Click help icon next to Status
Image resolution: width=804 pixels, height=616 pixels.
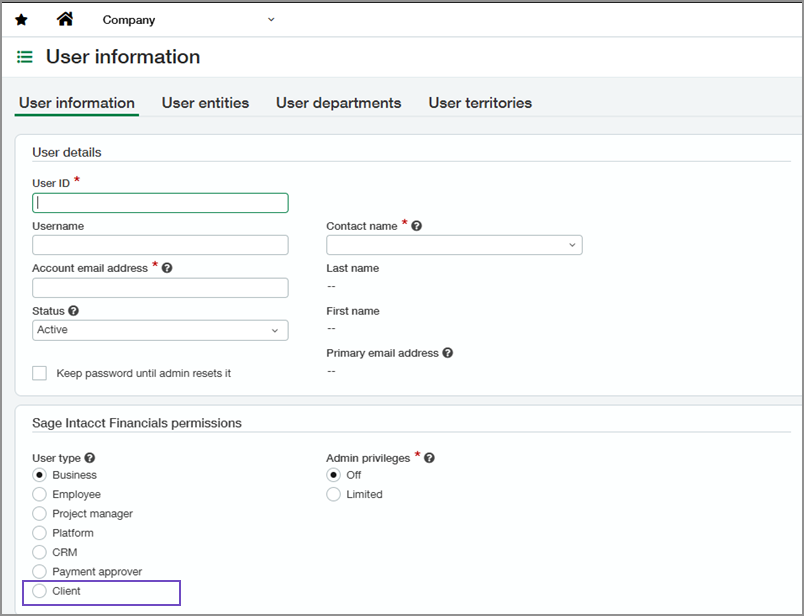[x=74, y=311]
